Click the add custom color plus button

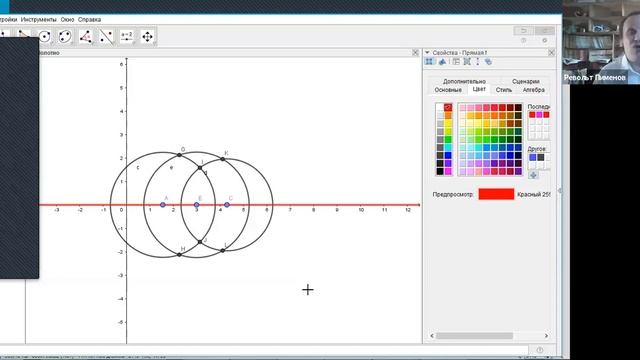pyautogui.click(x=533, y=175)
